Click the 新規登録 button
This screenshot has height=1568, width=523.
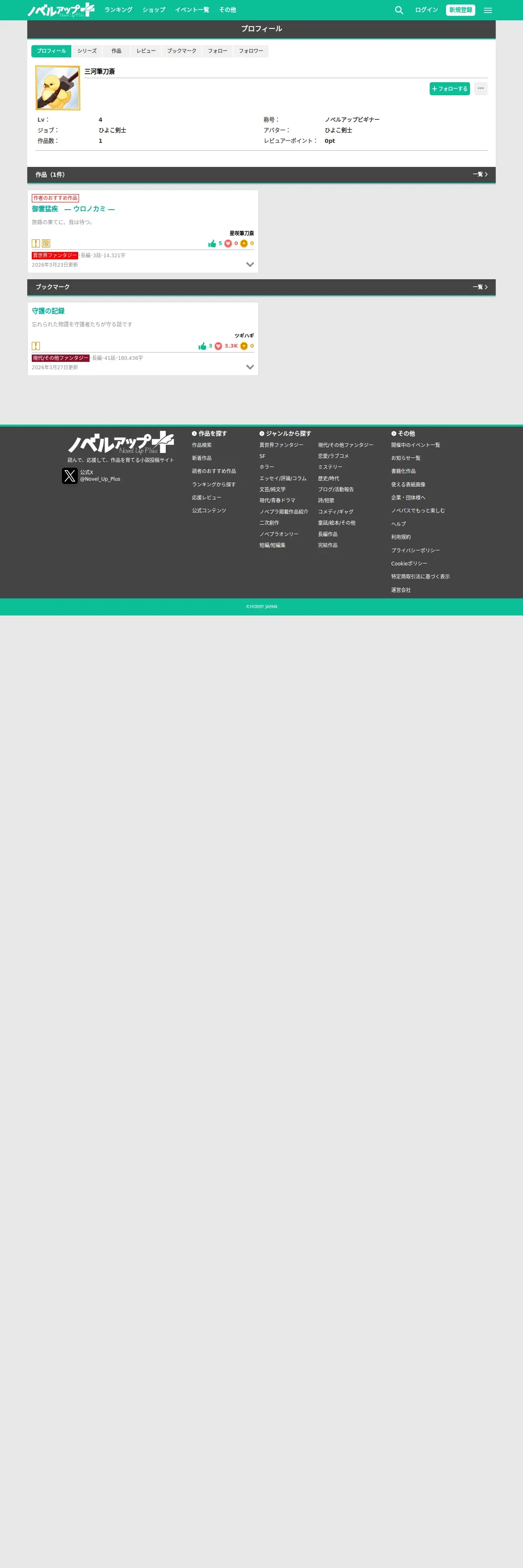460,10
